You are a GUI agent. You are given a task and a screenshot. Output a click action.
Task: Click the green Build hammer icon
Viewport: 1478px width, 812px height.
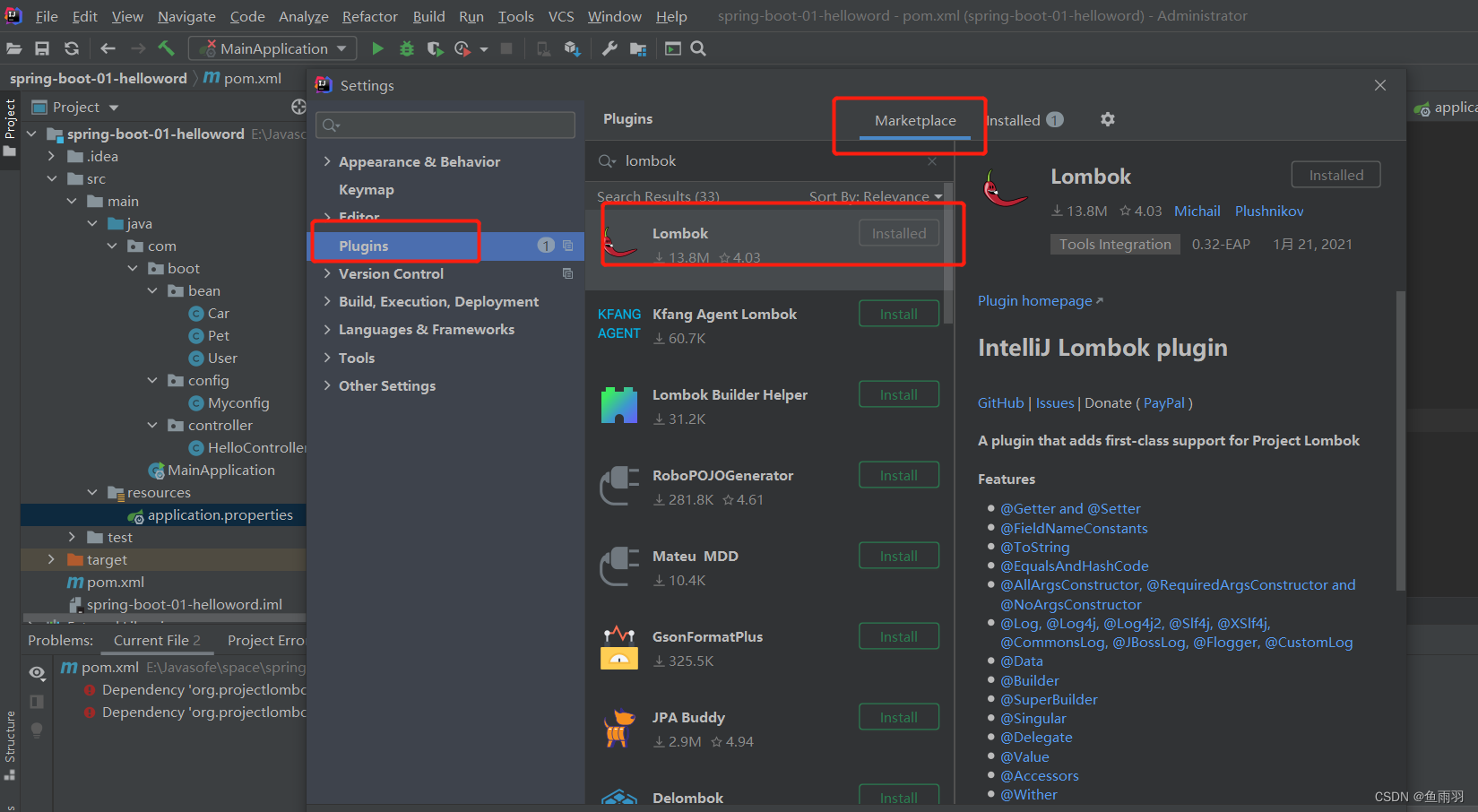pos(166,48)
